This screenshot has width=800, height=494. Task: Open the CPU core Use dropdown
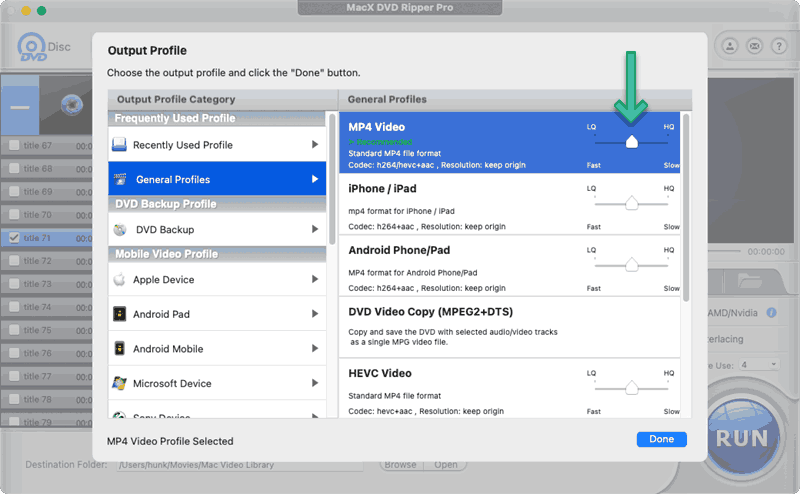click(x=759, y=364)
